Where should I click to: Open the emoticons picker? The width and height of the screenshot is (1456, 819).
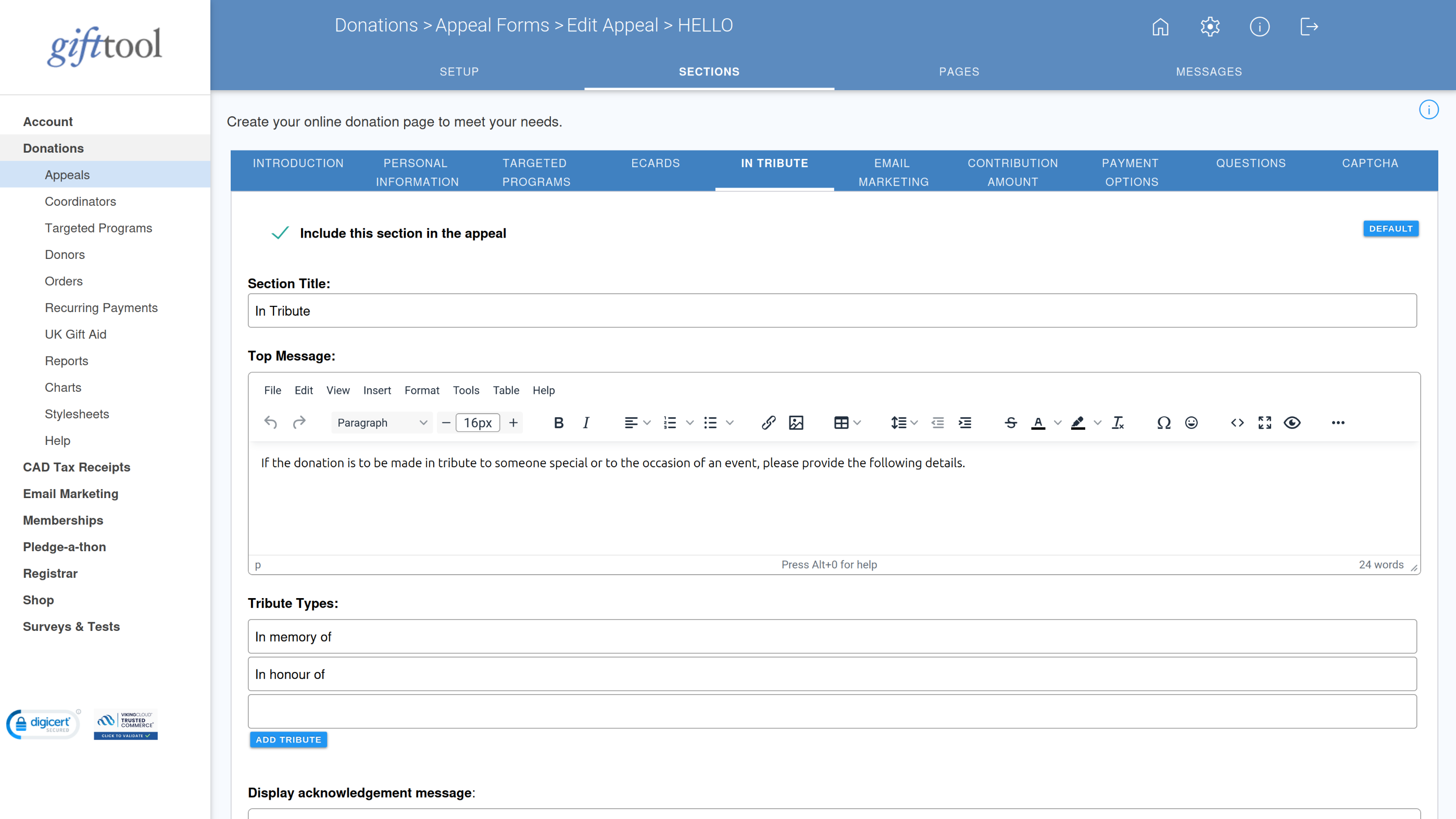point(1191,423)
